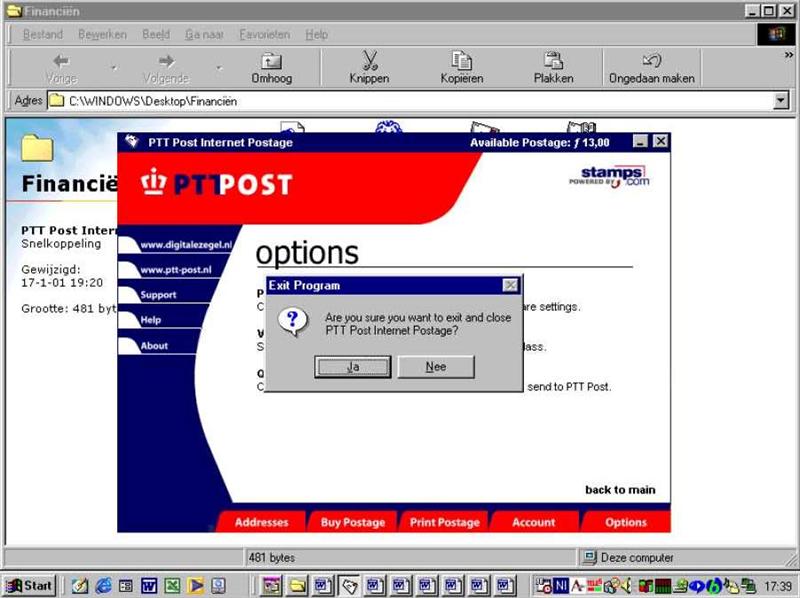
Task: Click the Windows logo throbber in Explorer
Action: coord(776,34)
